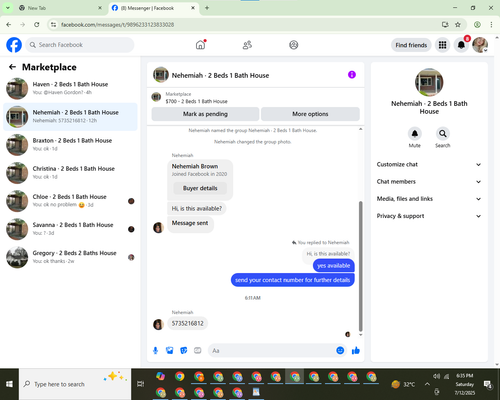Viewport: 500px width, 400px height.
Task: Click the back arrow beside Marketplace
Action: (12, 67)
